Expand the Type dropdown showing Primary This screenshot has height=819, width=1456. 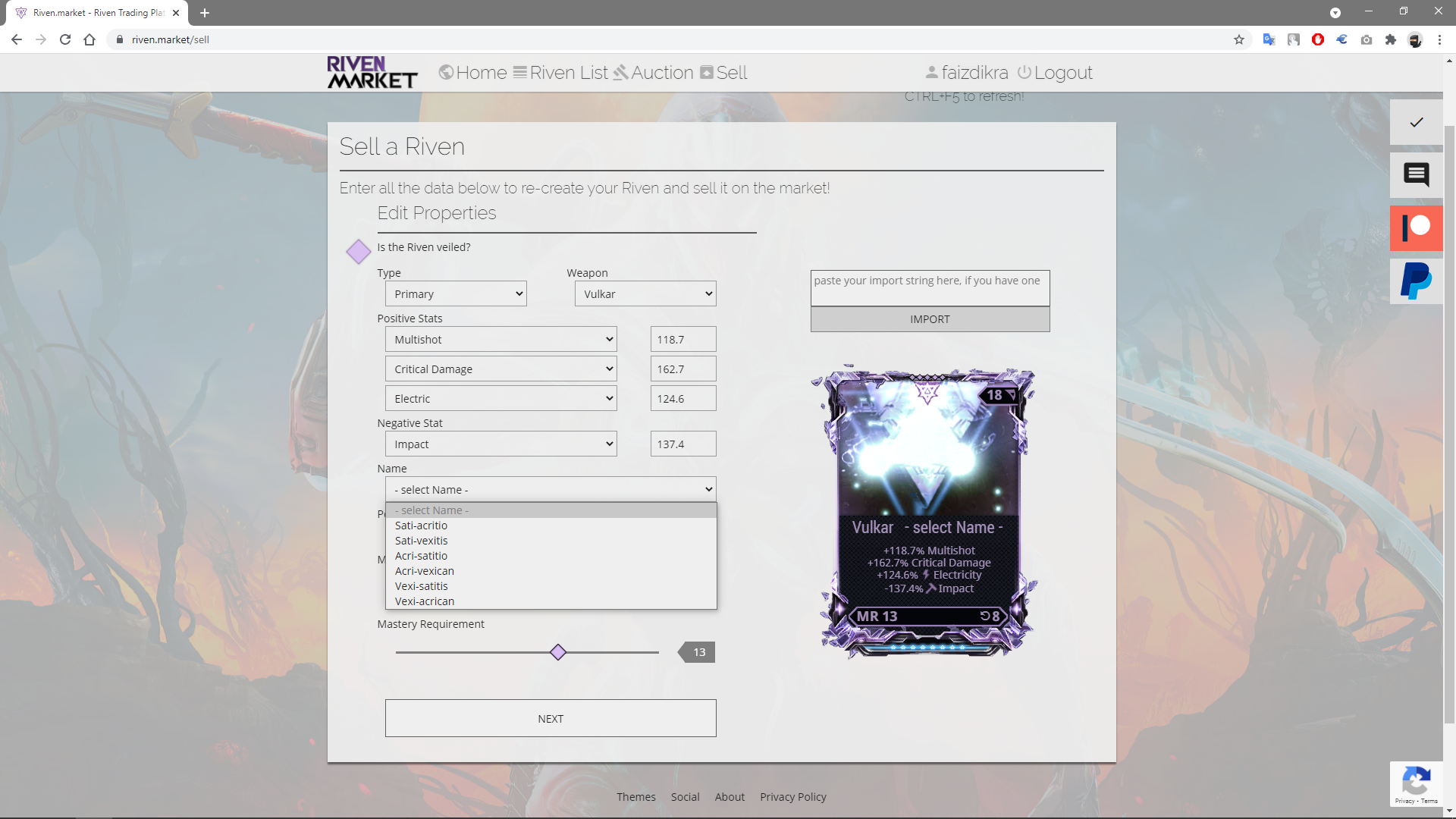tap(456, 294)
